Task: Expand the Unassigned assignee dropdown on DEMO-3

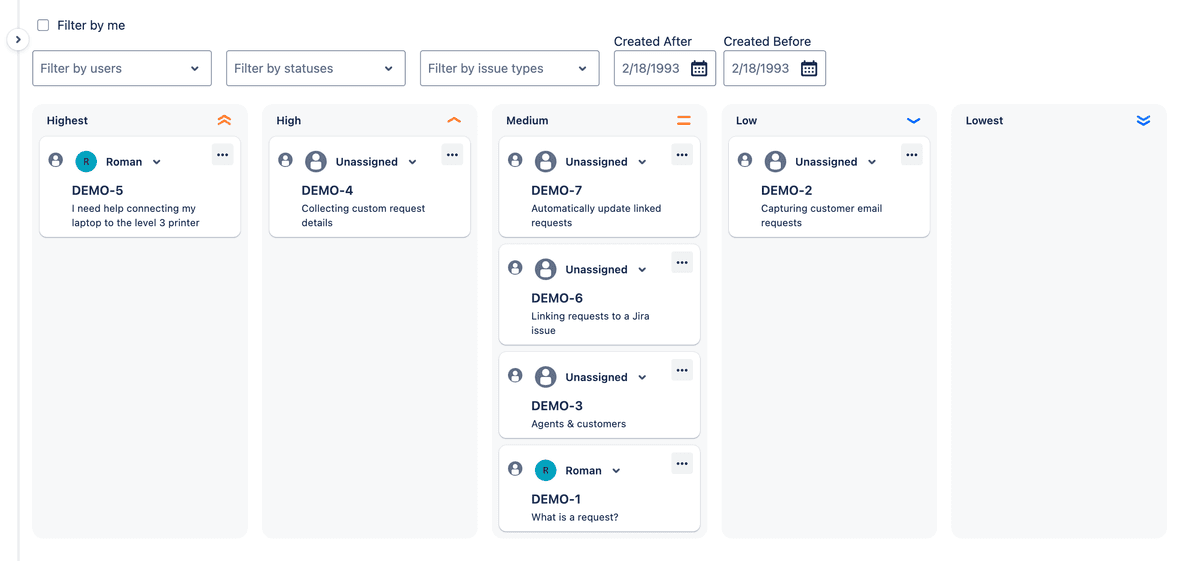Action: tap(642, 378)
